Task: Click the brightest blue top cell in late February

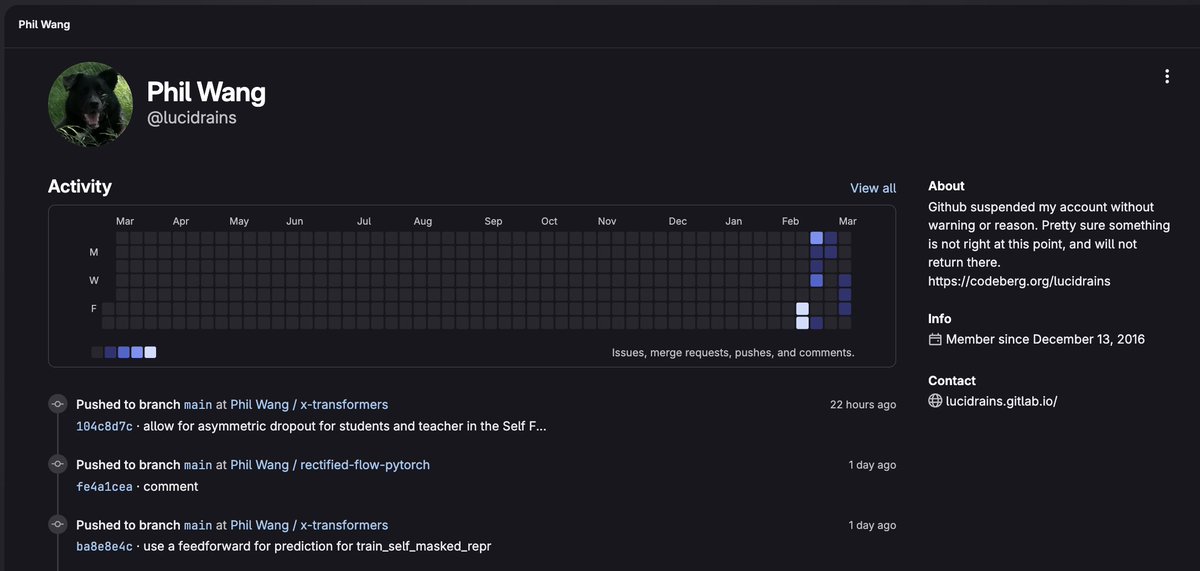Action: [x=816, y=238]
